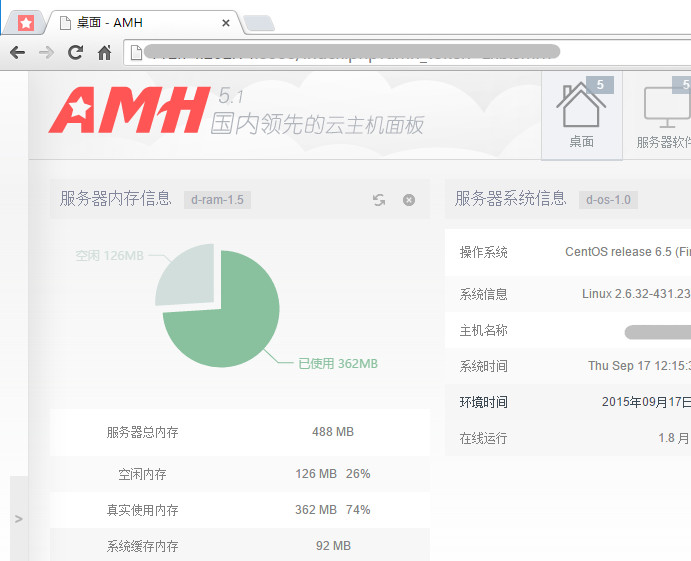The image size is (691, 561).
Task: Refresh the 服务器内存信息 panel
Action: point(379,200)
